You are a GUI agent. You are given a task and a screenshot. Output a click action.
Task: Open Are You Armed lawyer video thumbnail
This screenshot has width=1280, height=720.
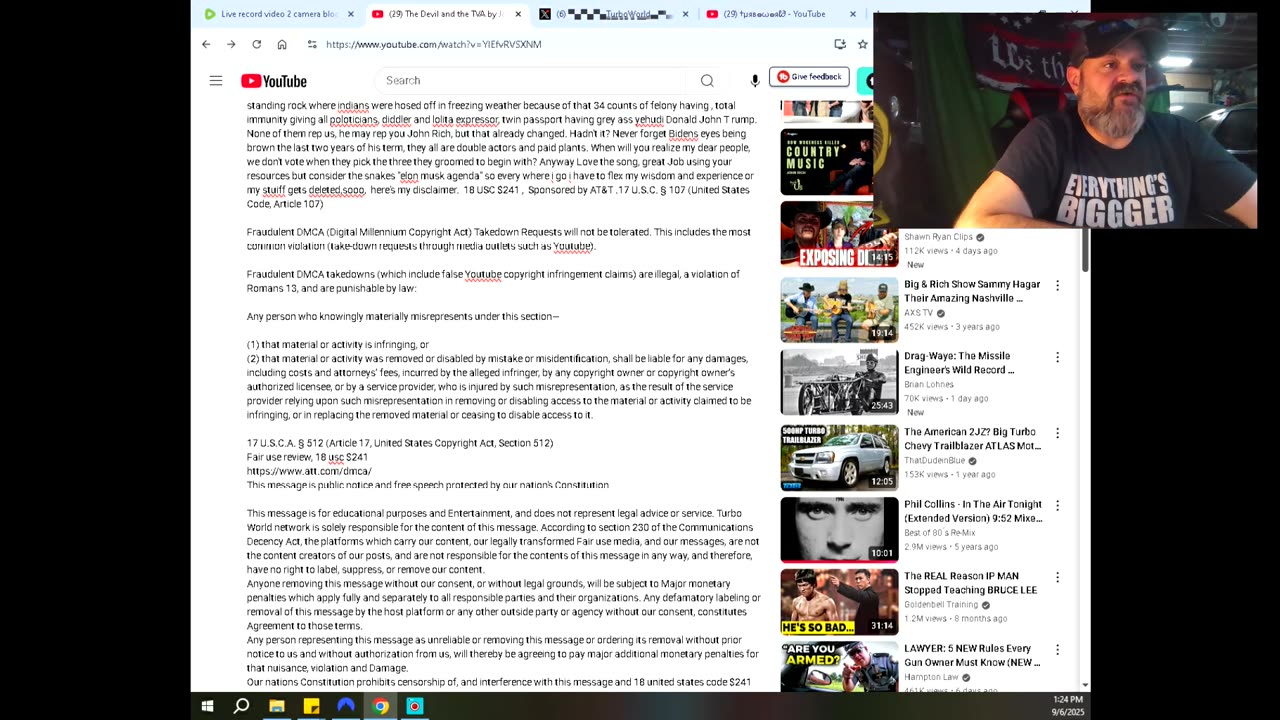(x=839, y=666)
